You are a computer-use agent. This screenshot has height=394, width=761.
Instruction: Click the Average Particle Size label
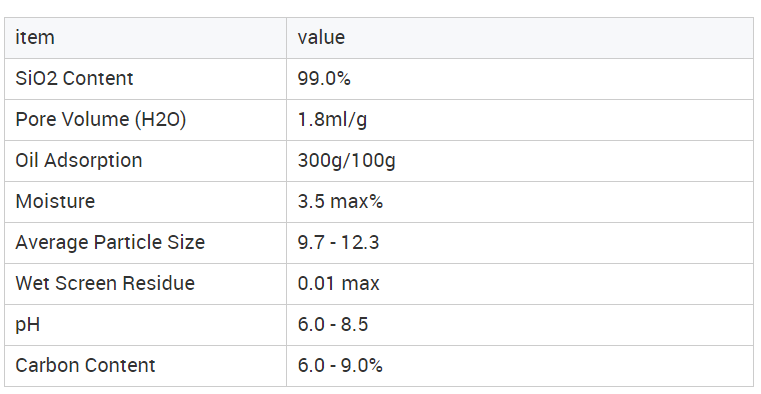[110, 243]
